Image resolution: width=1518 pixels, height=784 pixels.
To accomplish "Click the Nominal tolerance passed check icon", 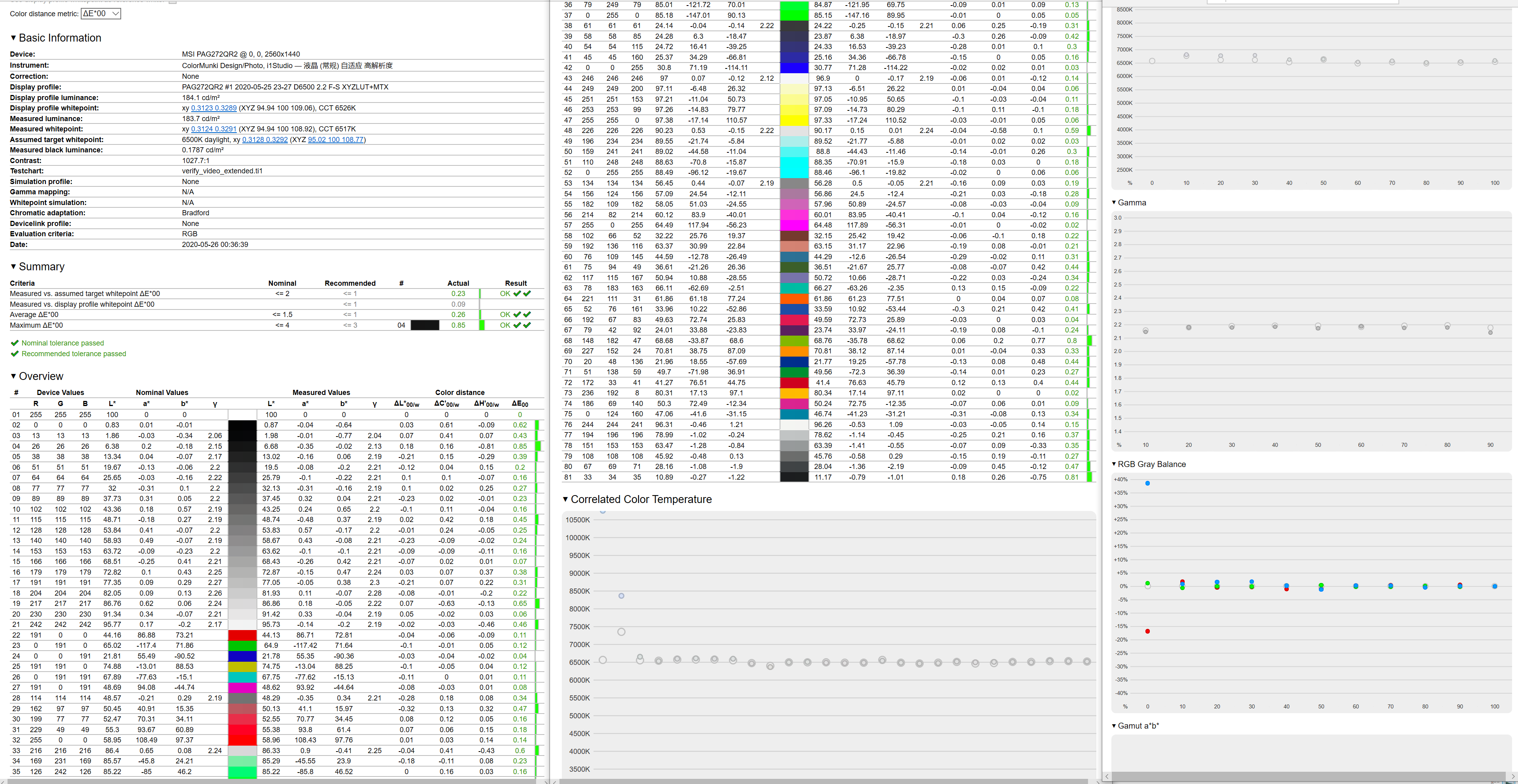I will 15,344.
